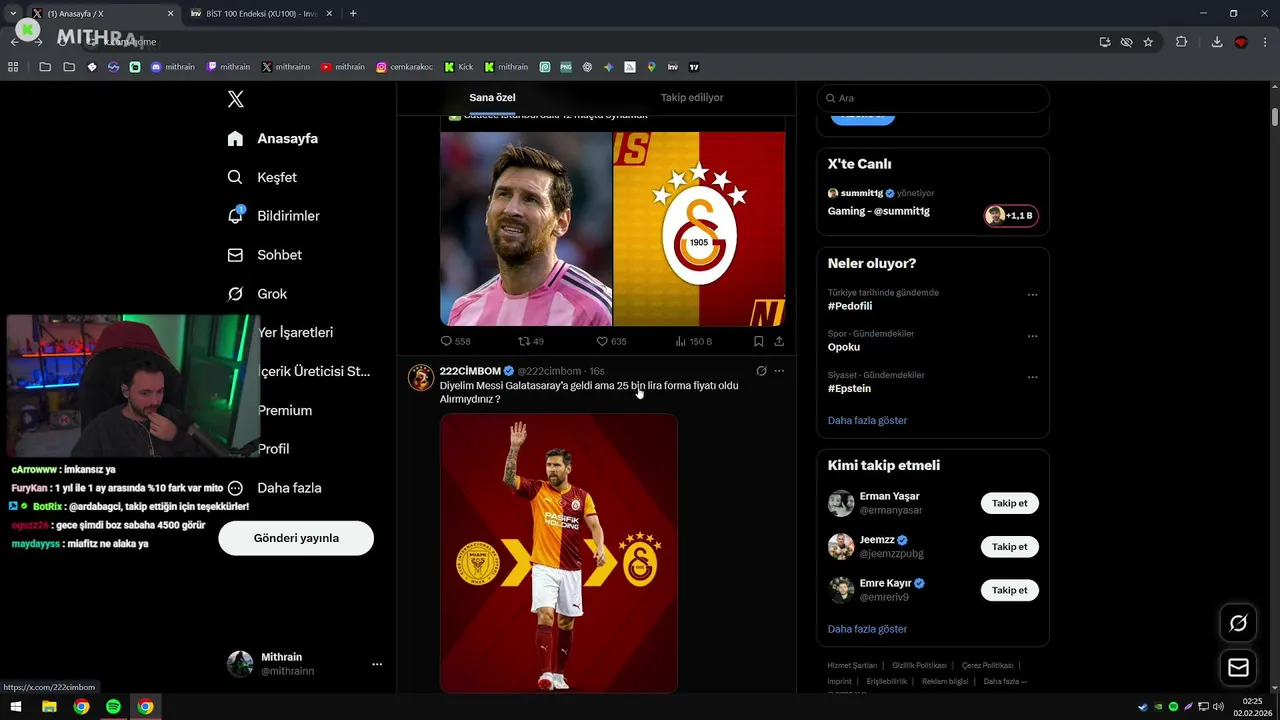Screen dimensions: 1280x720
Task: Open floating messages envelope button
Action: pyautogui.click(x=1238, y=668)
